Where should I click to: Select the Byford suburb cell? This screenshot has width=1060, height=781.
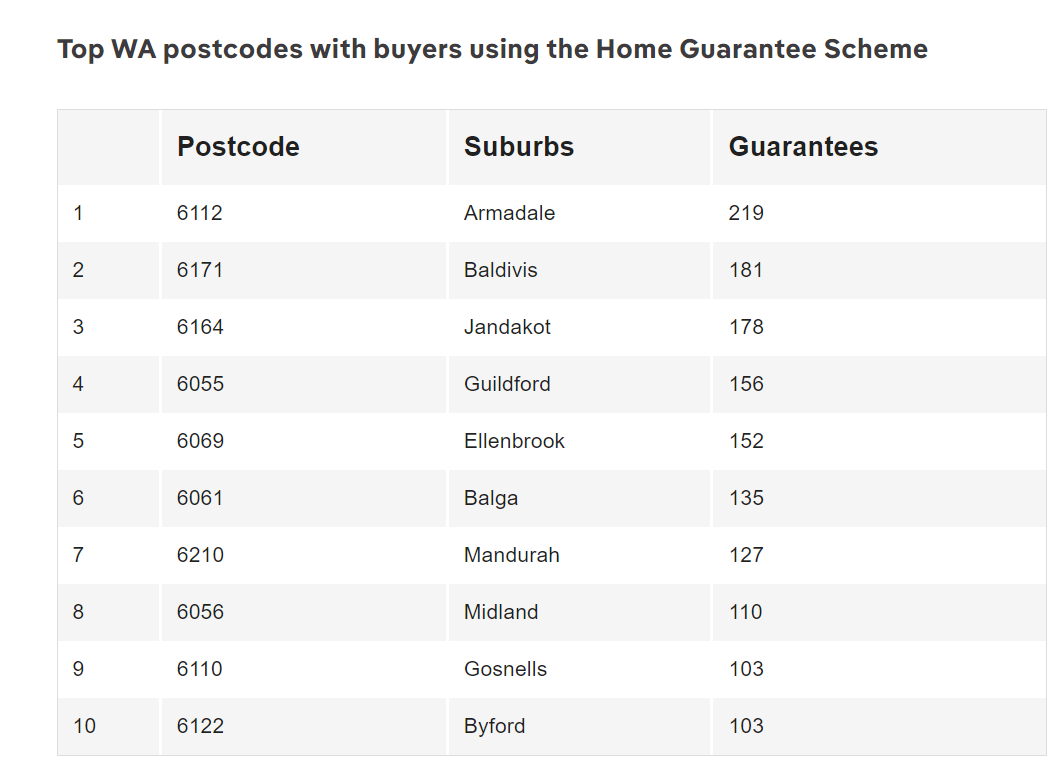[x=494, y=726]
